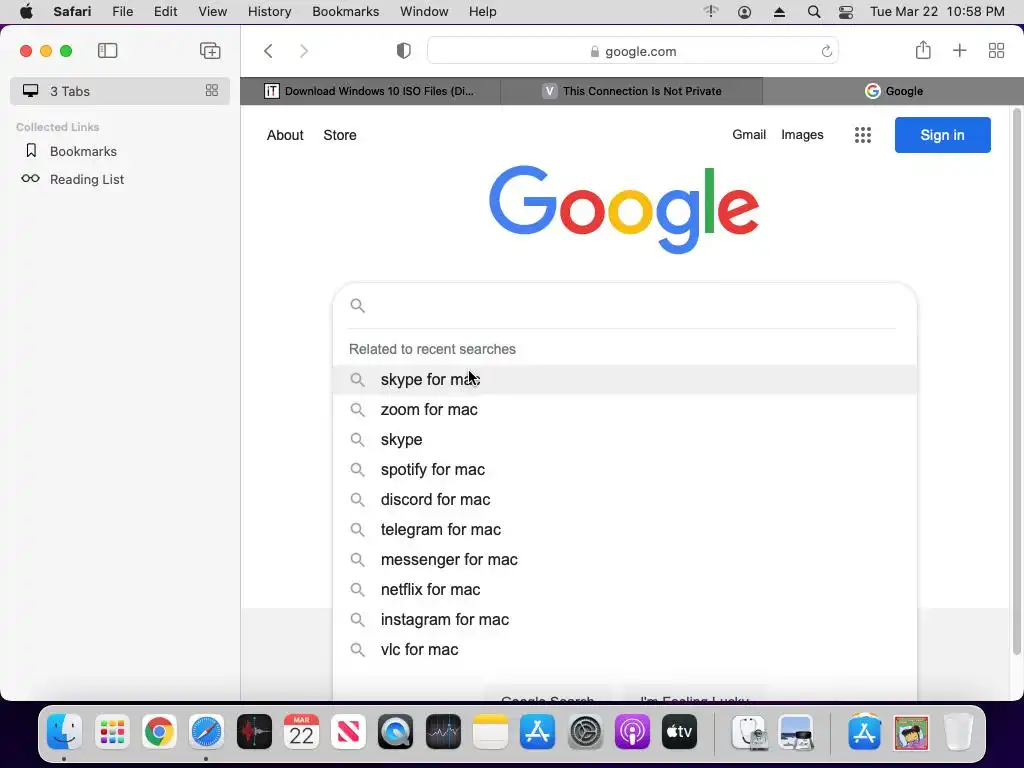This screenshot has height=768, width=1024.
Task: Click the menu bar date and time
Action: click(937, 12)
